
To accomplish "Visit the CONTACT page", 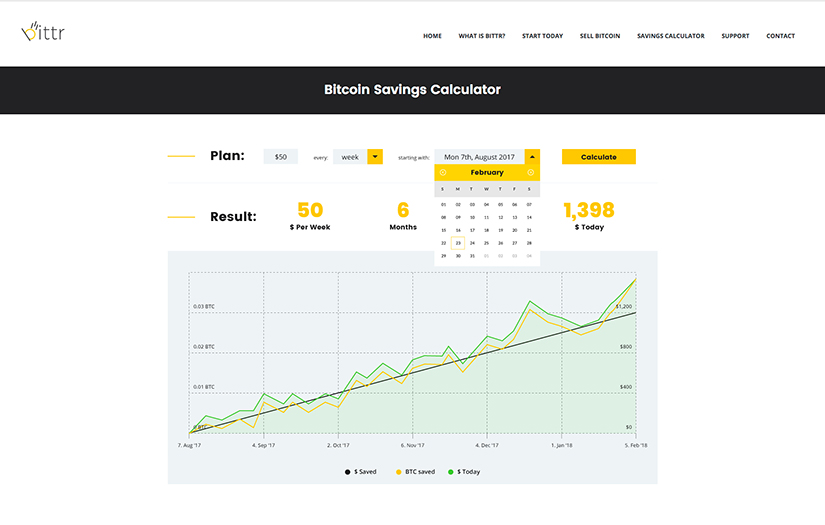I will click(780, 36).
